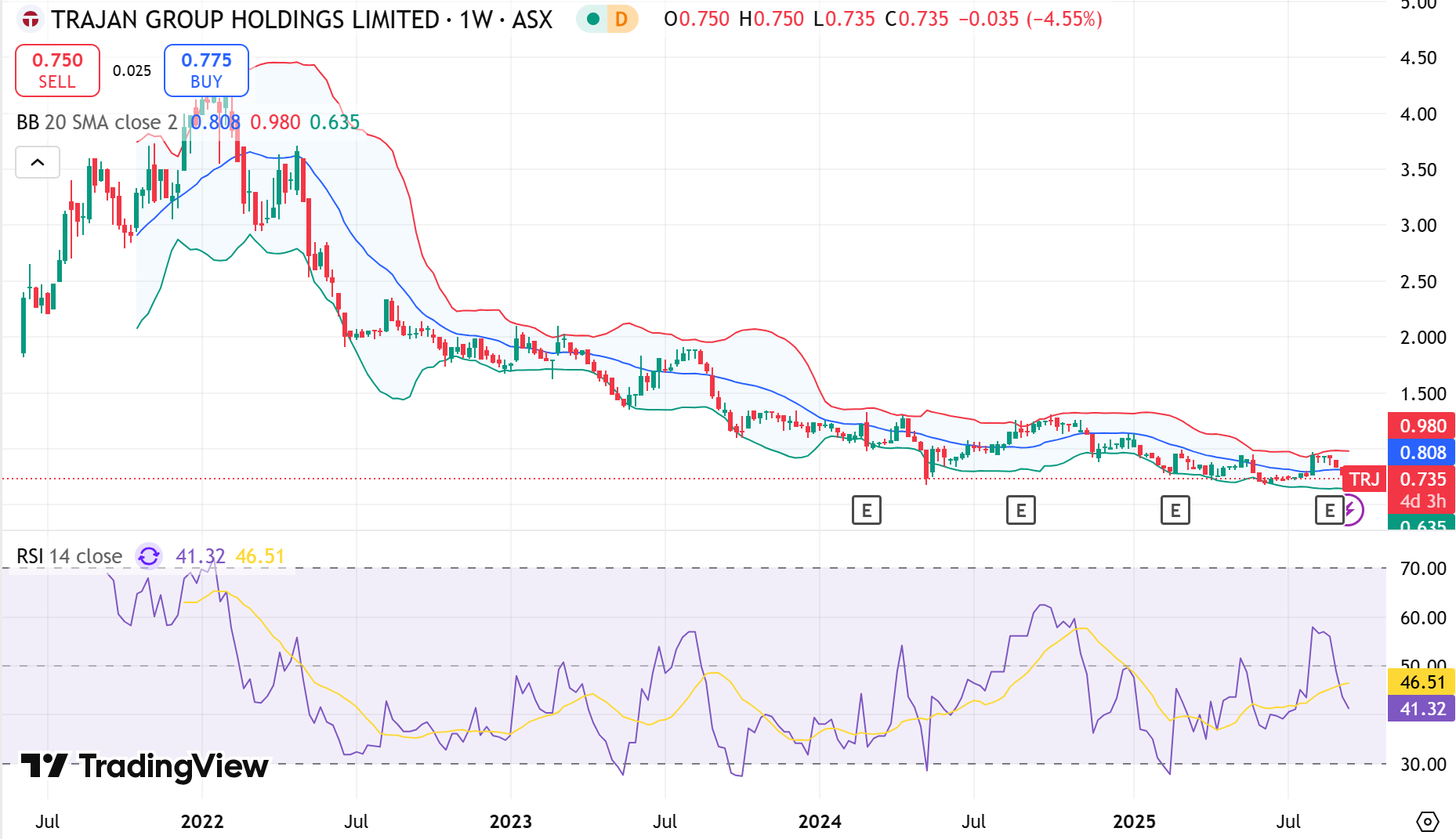This screenshot has width=1456, height=839.
Task: Open the mid-2024 earnings E marker
Action: (1020, 511)
